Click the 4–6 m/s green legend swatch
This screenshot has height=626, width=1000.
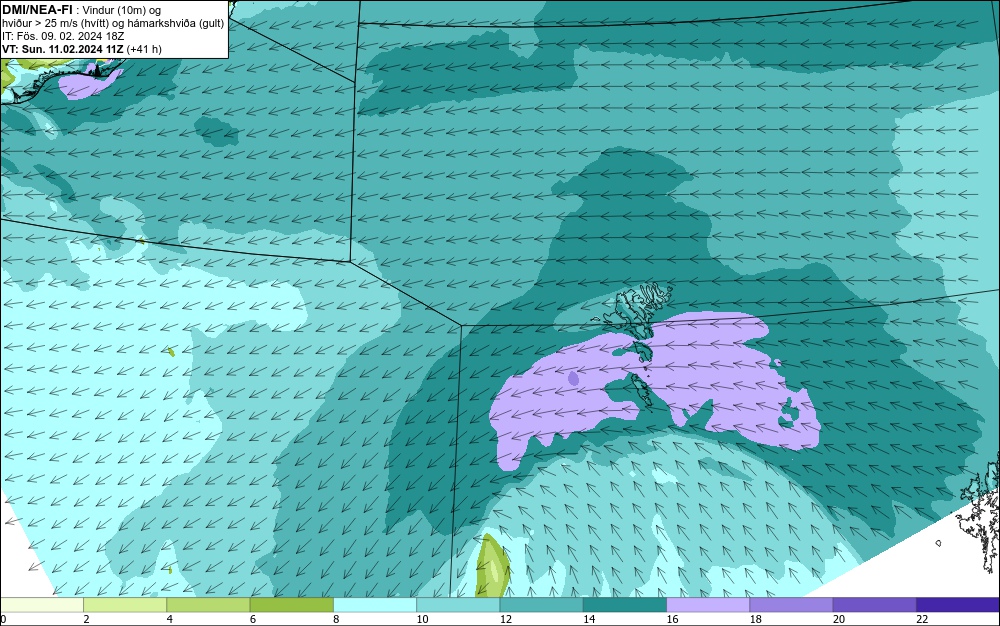pyautogui.click(x=208, y=605)
